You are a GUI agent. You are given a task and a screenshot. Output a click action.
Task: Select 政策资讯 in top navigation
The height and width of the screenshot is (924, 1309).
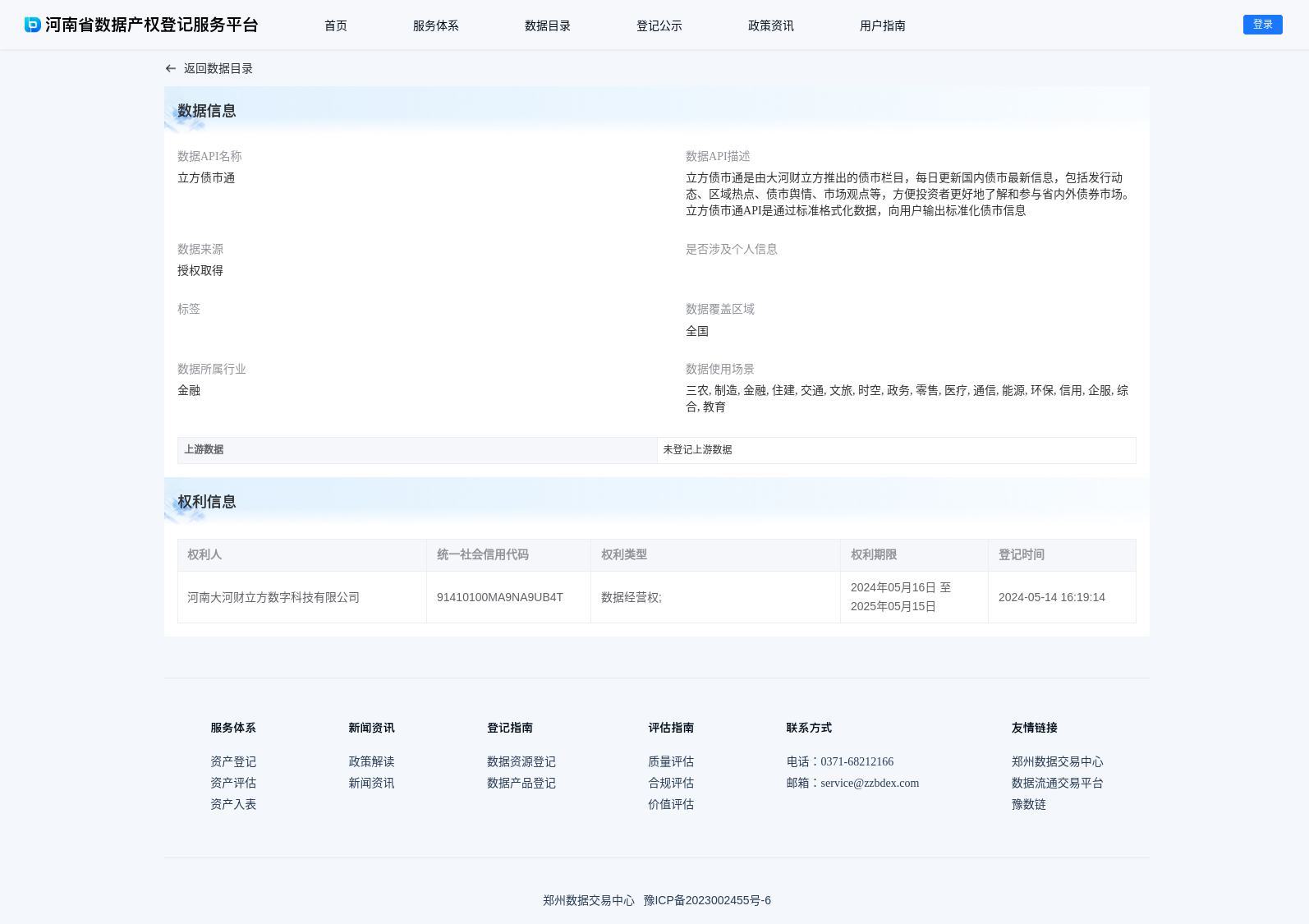[x=771, y=25]
